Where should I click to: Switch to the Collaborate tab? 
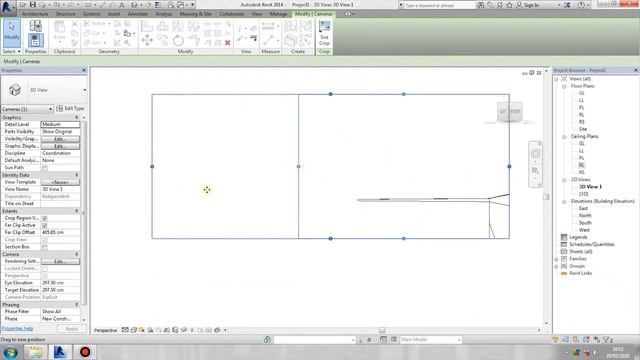(231, 14)
